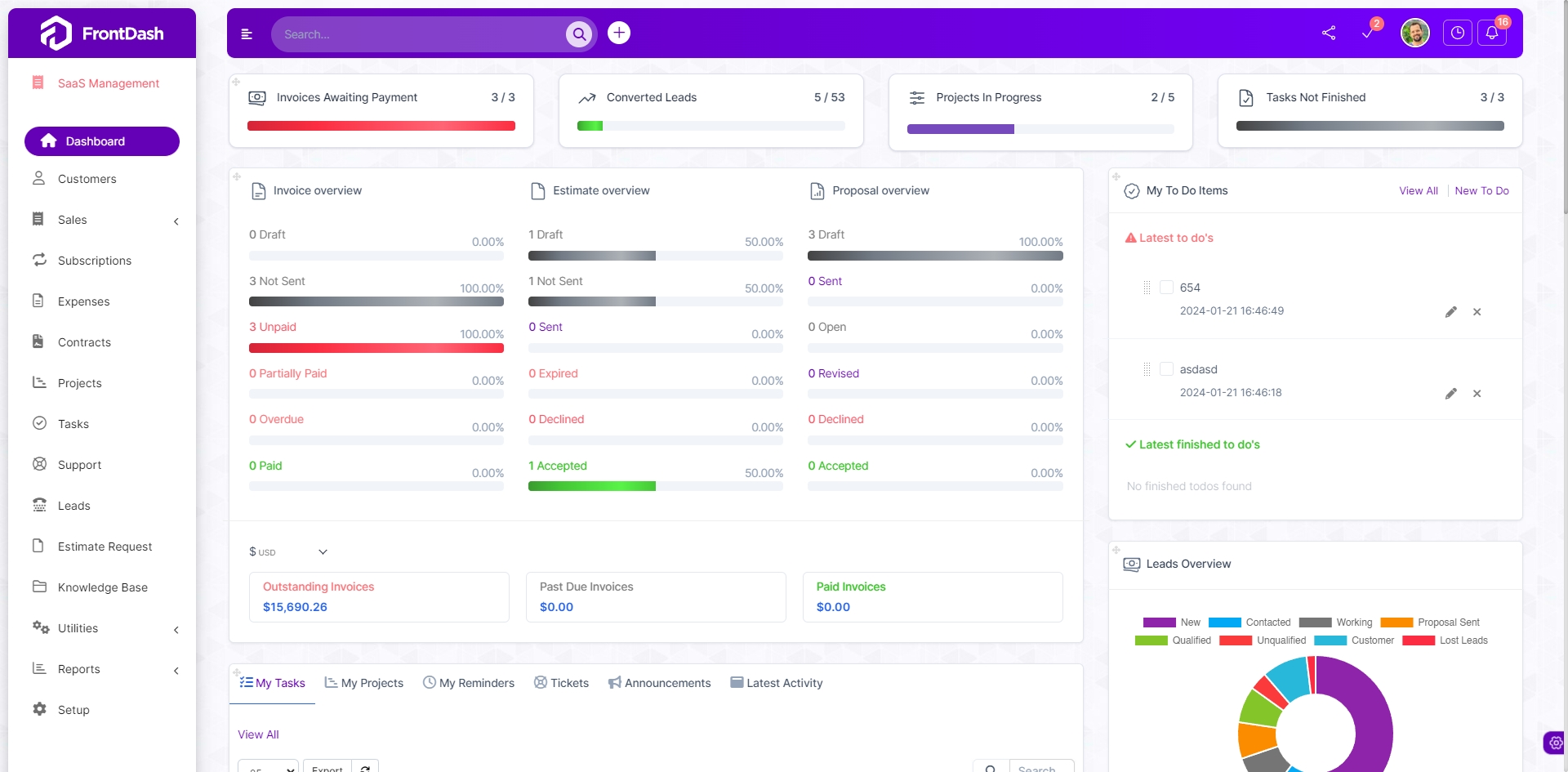Open the share icon in the top bar

click(x=1329, y=33)
